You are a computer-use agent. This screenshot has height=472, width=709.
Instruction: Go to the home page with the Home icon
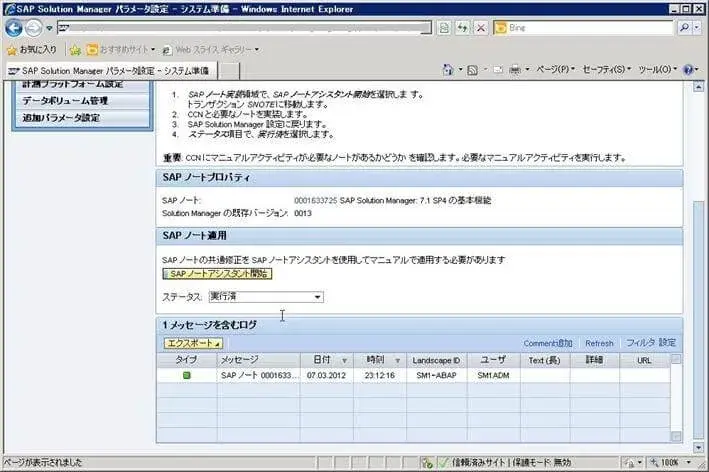[x=448, y=70]
